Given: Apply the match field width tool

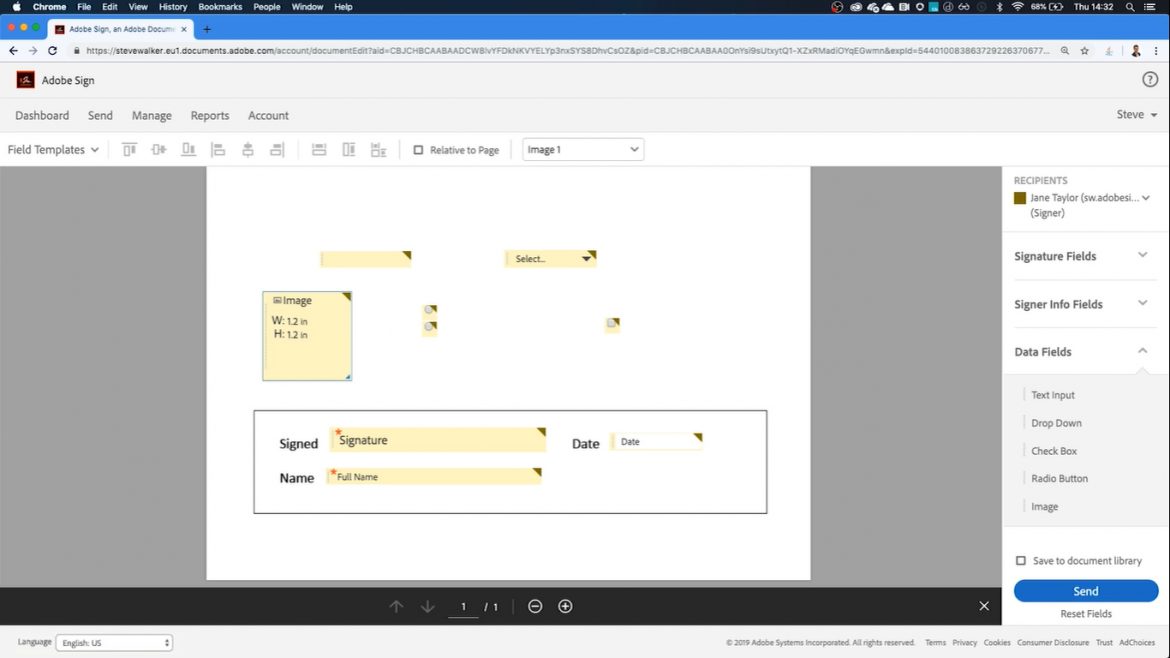Looking at the screenshot, I should click(x=318, y=148).
